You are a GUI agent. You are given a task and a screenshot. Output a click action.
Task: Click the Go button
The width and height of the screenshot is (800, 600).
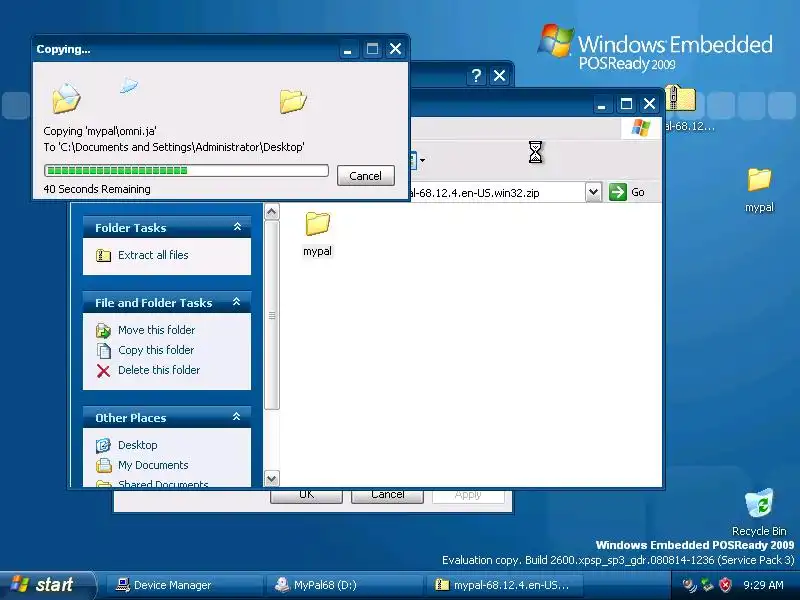pyautogui.click(x=627, y=192)
